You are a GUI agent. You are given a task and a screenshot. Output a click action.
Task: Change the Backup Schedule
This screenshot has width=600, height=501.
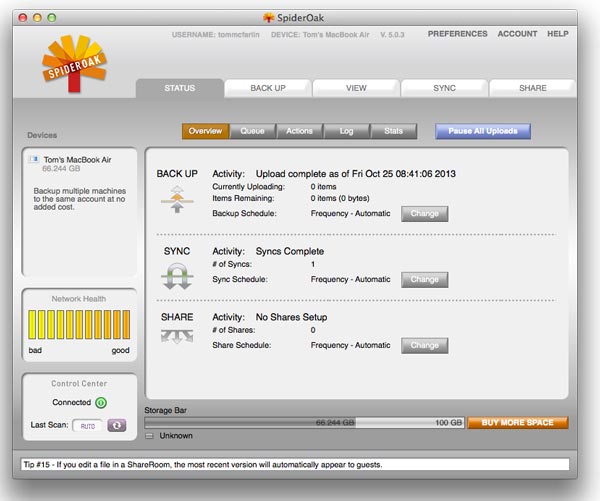(425, 214)
